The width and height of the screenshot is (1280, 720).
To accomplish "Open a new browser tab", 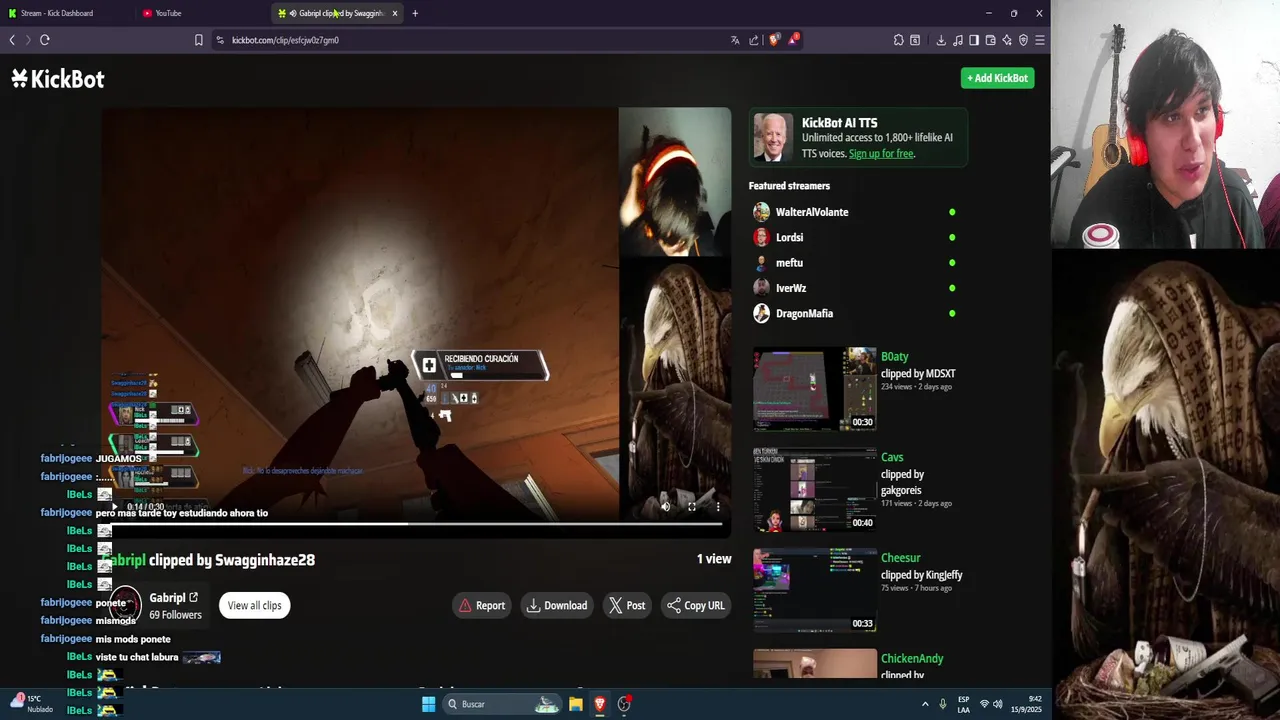I will (415, 13).
